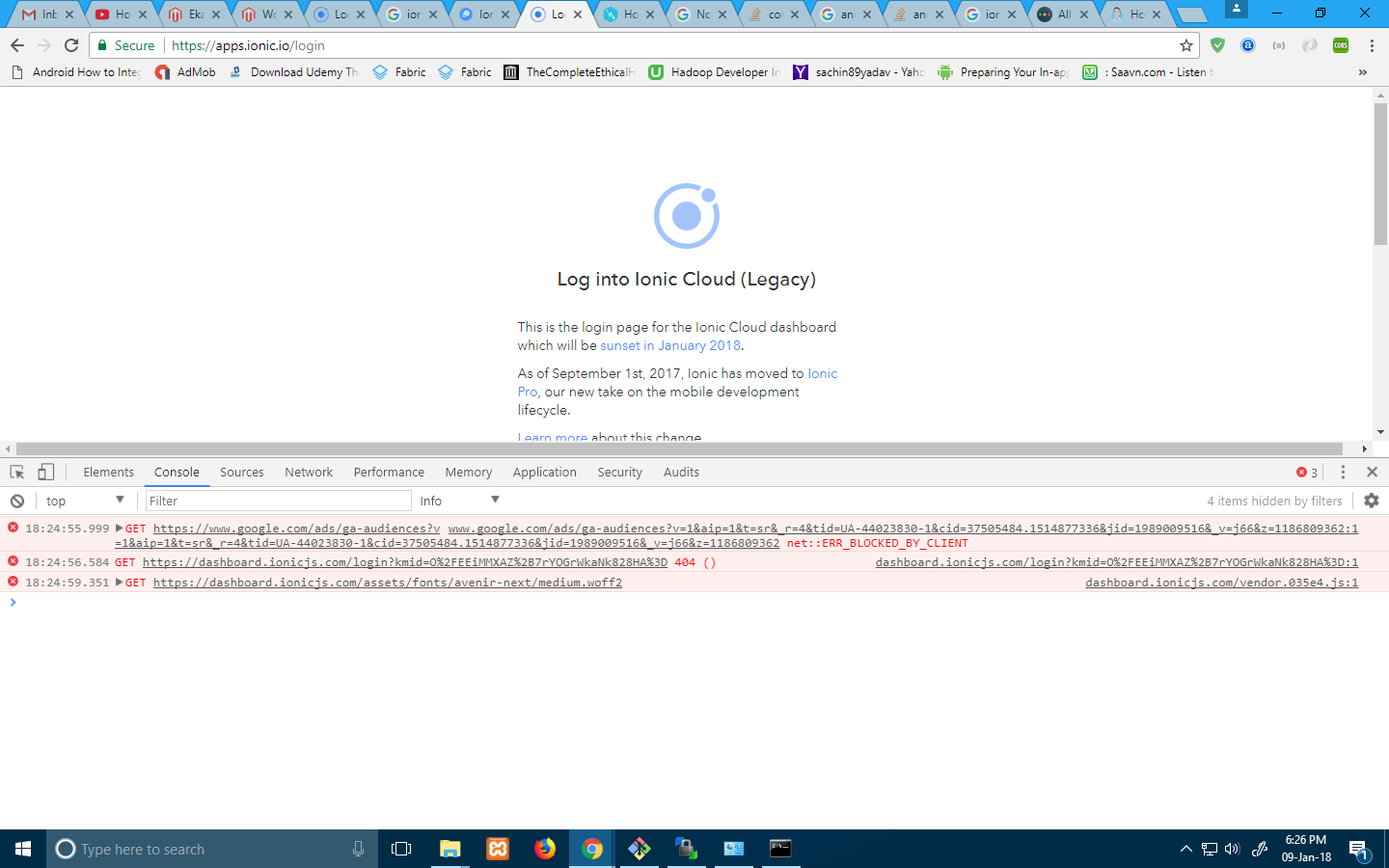Open the medium.woff2 font request URL
The image size is (1389, 868).
point(388,583)
